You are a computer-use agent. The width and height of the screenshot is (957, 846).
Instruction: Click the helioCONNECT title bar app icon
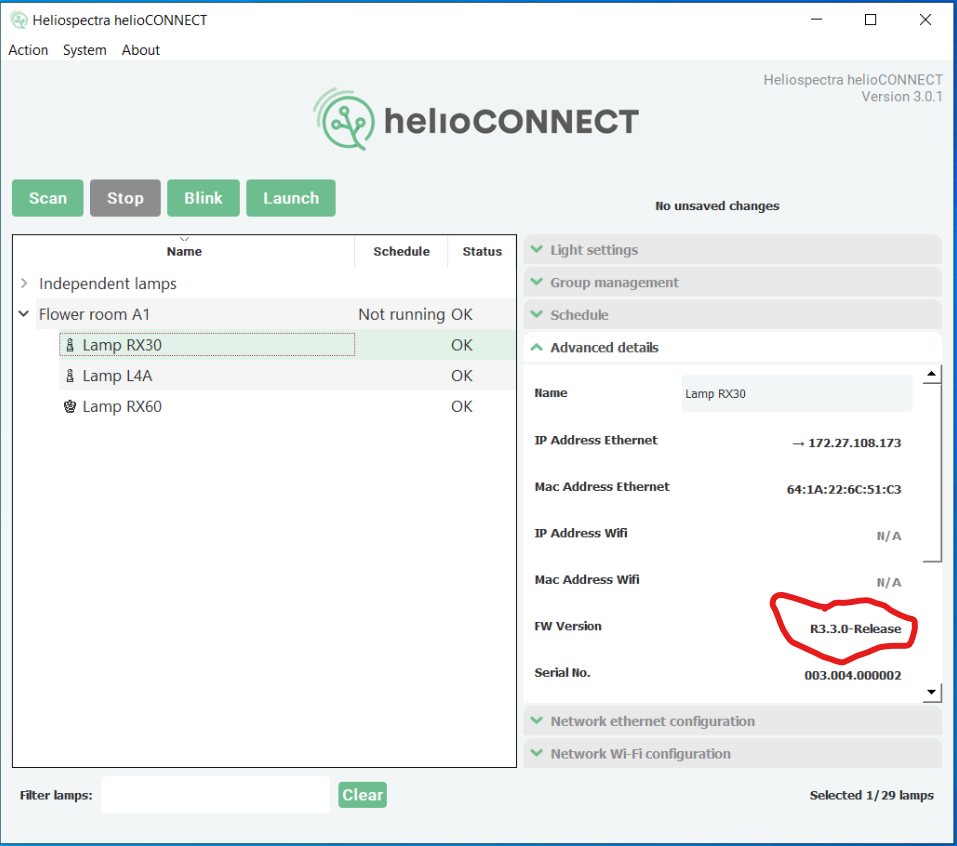19,20
